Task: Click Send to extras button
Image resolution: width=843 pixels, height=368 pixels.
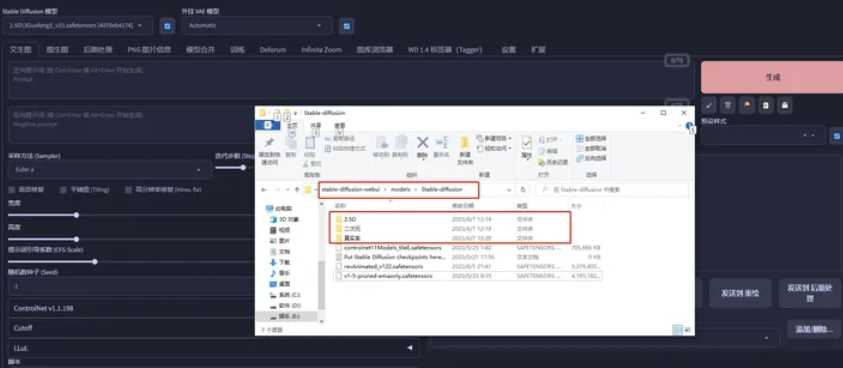Action: tap(810, 293)
